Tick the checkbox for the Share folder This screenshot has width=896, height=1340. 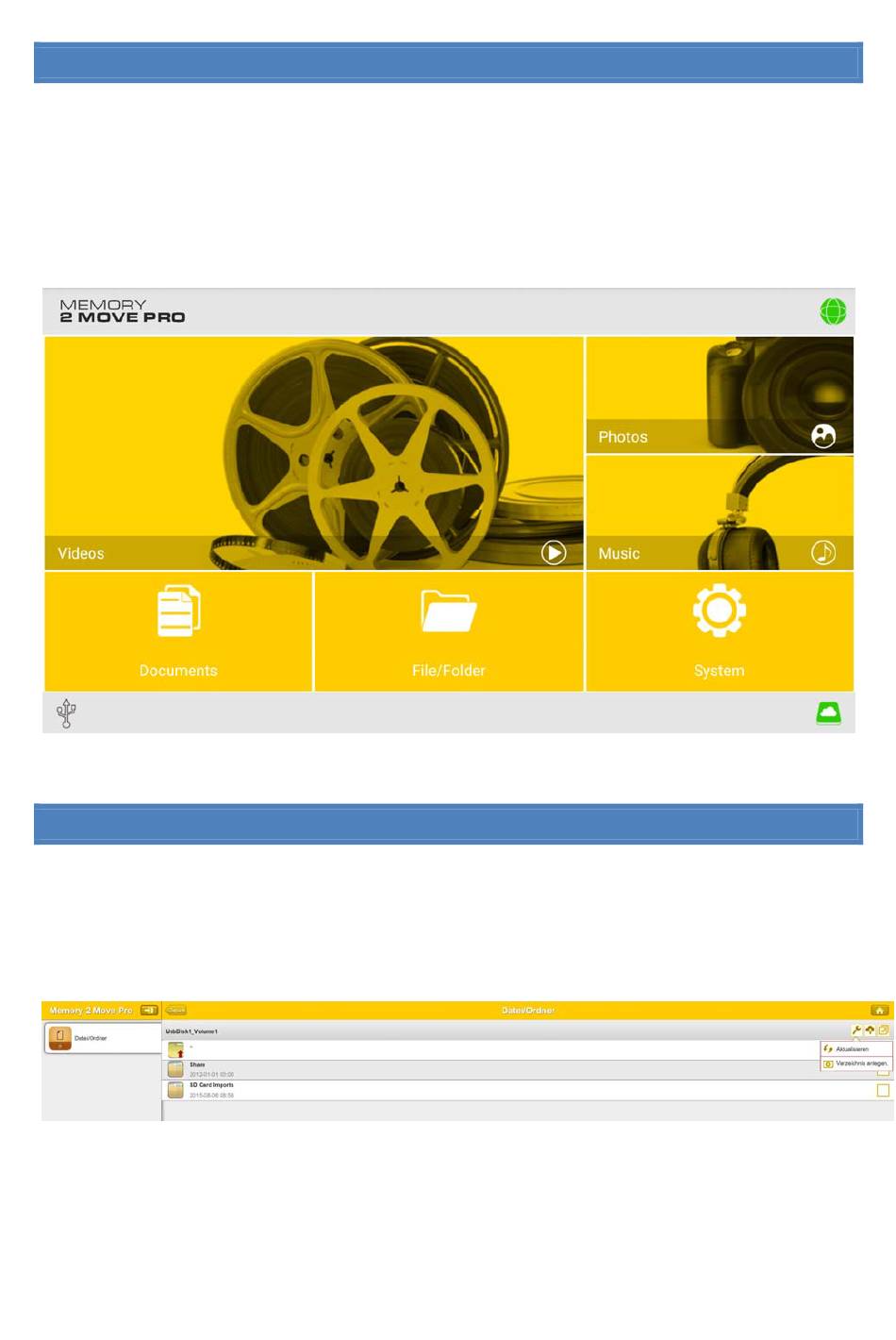(883, 1072)
